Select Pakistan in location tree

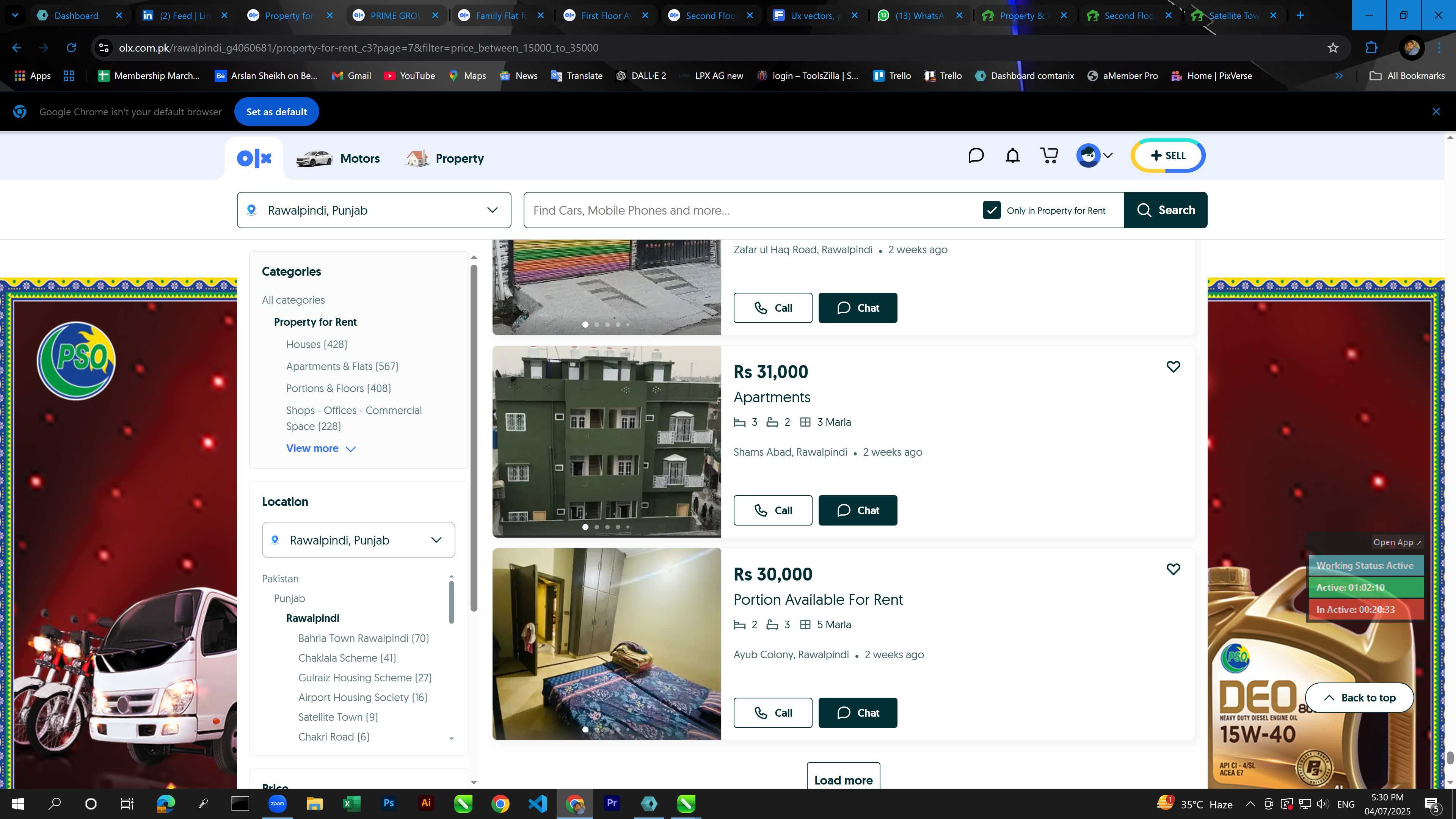280,579
